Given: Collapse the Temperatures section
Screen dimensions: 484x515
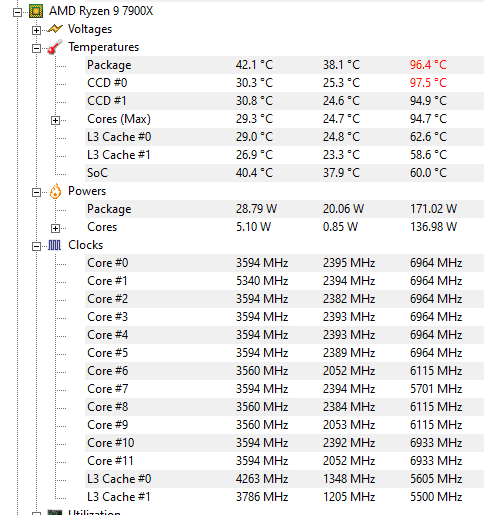Looking at the screenshot, I should (36, 49).
